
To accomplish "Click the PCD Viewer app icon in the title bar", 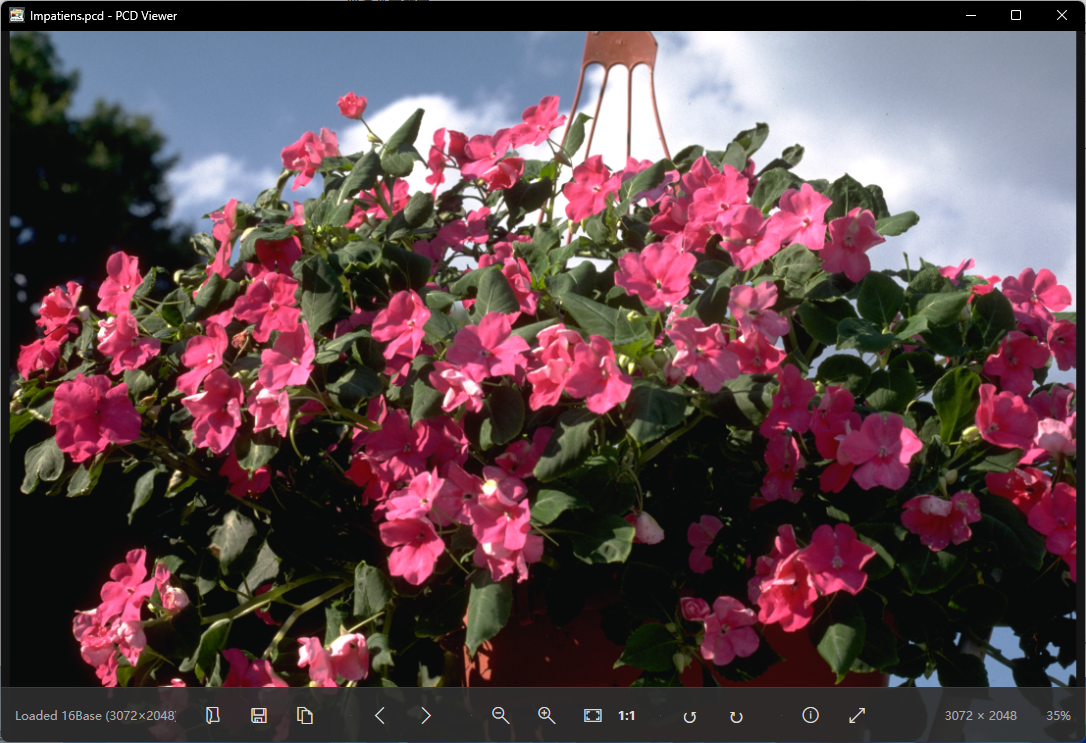I will (x=17, y=15).
